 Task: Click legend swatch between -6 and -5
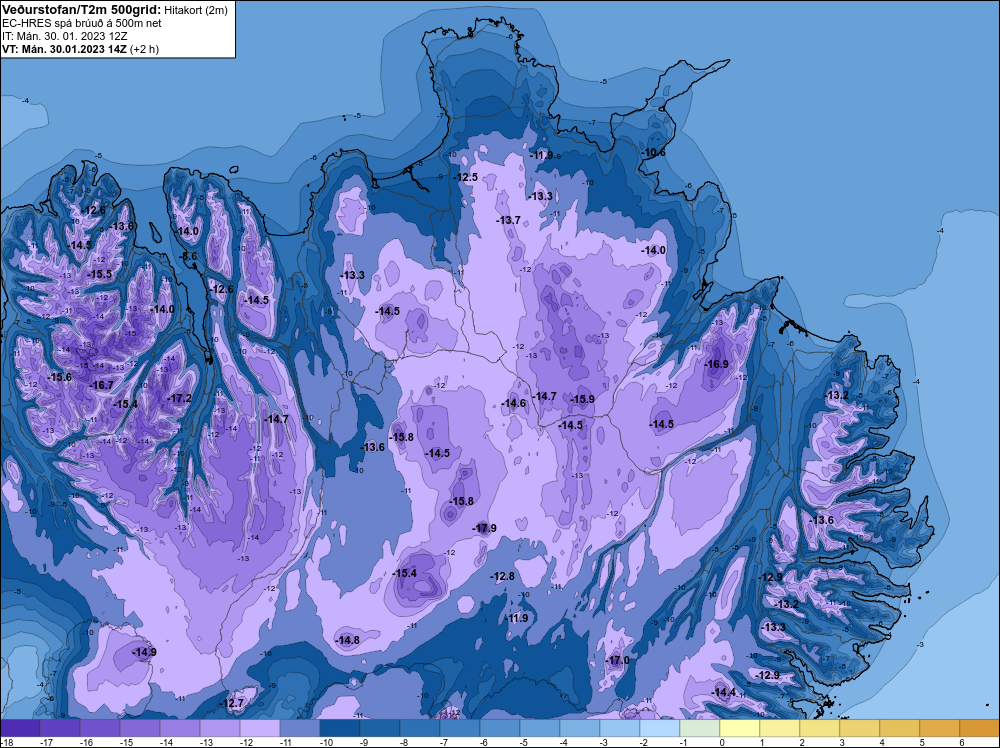click(x=500, y=728)
